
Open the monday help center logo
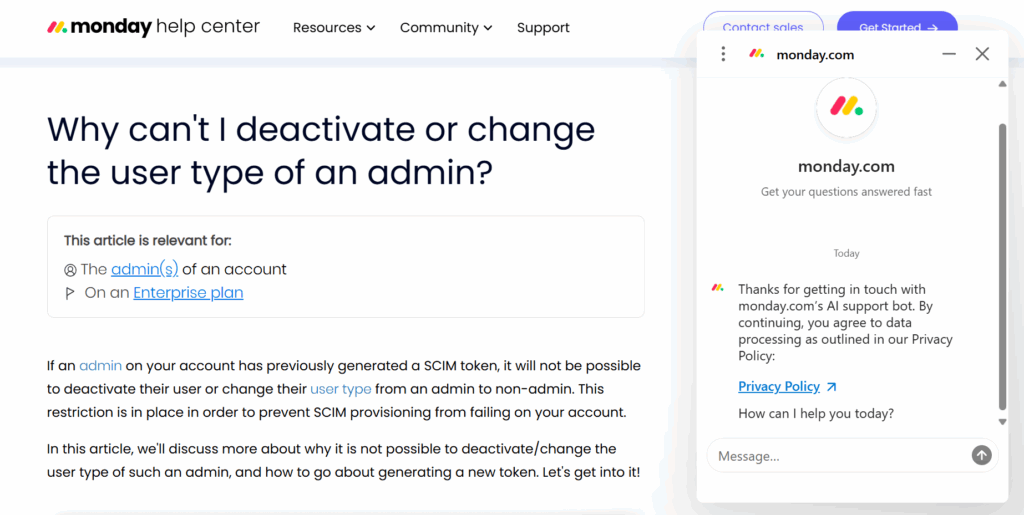click(153, 27)
